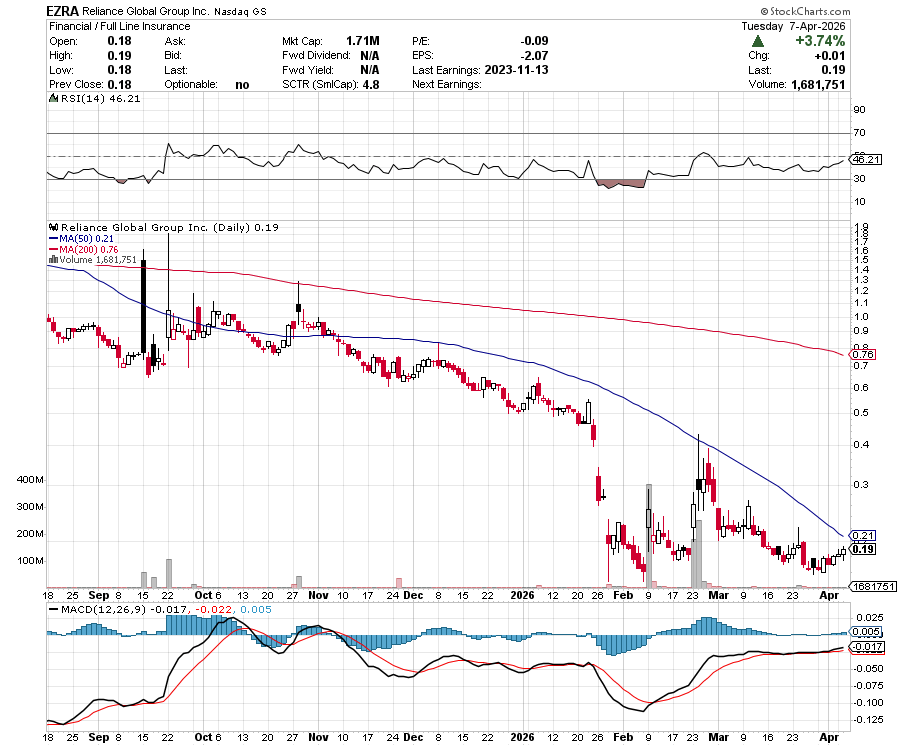Click the Volume histogram icon in the legend
The image size is (900, 746).
(x=52, y=257)
